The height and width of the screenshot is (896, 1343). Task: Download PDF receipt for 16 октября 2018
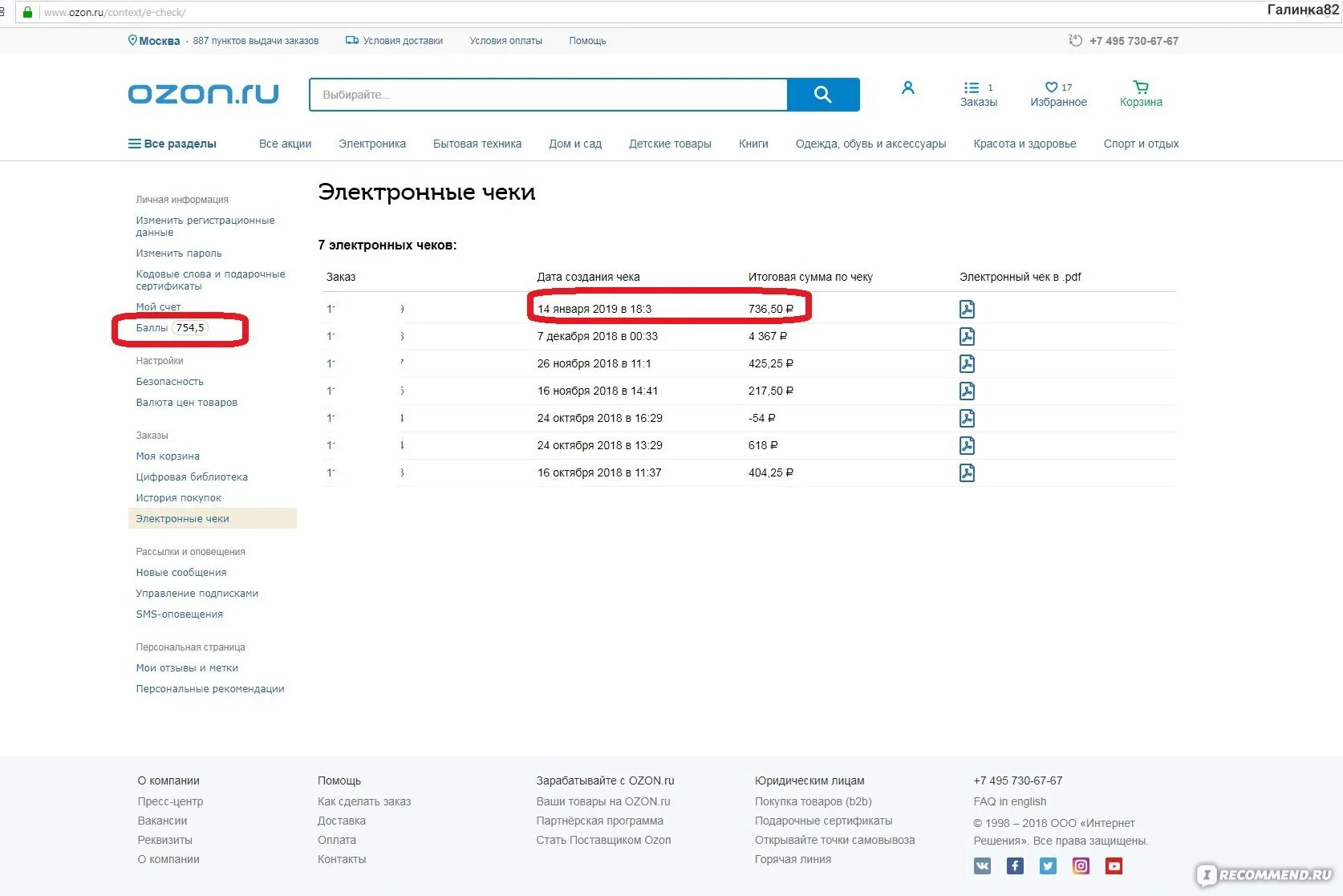pos(968,472)
